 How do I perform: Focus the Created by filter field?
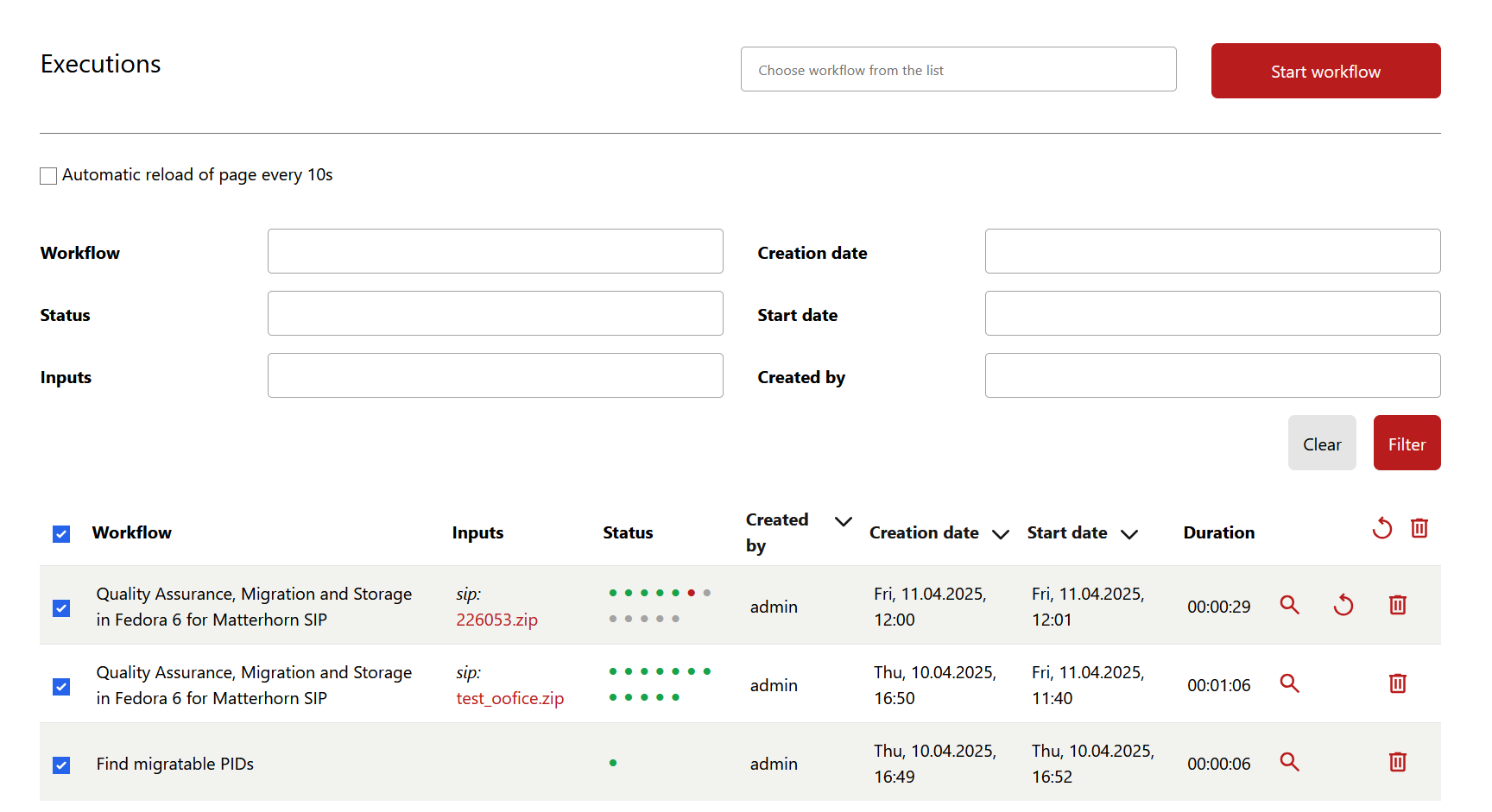point(1212,375)
